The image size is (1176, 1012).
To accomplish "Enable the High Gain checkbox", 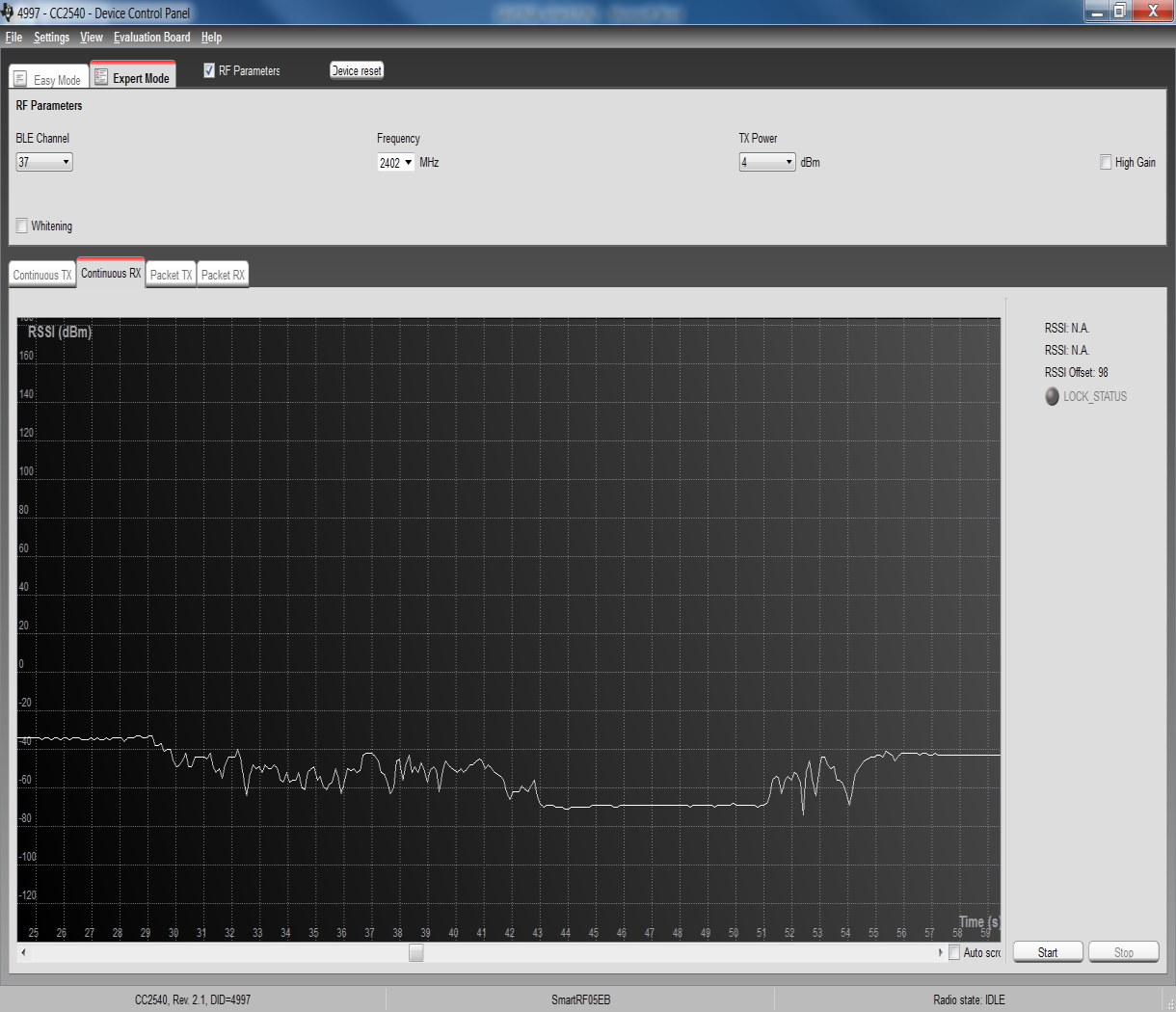I will 1106,162.
